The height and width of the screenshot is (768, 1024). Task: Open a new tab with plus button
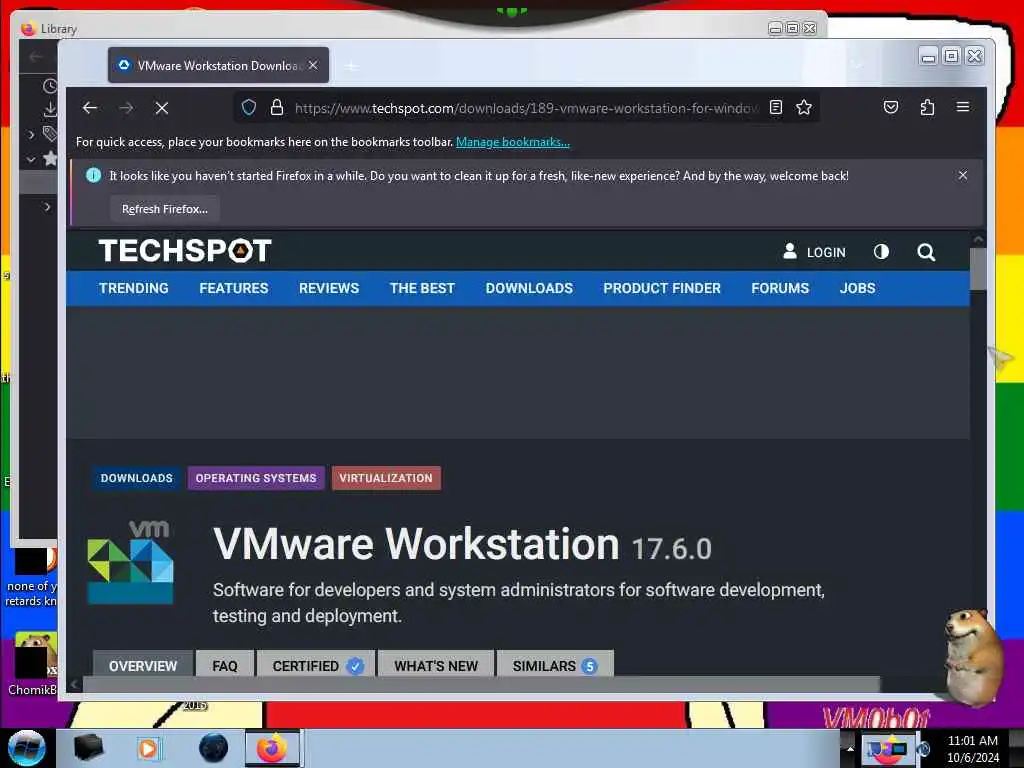tap(351, 66)
